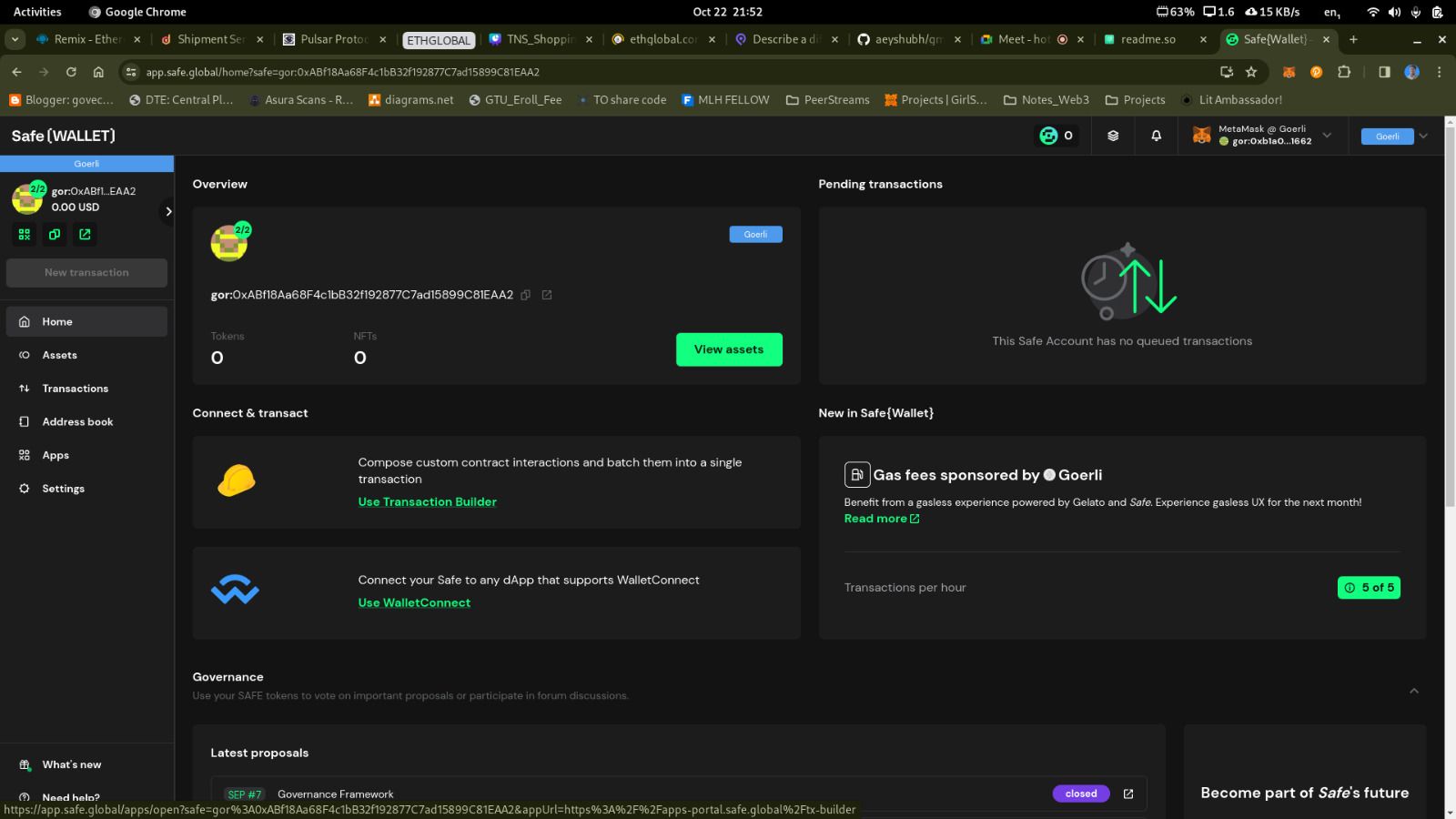
Task: Open diagrams.net bookmark
Action: coord(410,100)
